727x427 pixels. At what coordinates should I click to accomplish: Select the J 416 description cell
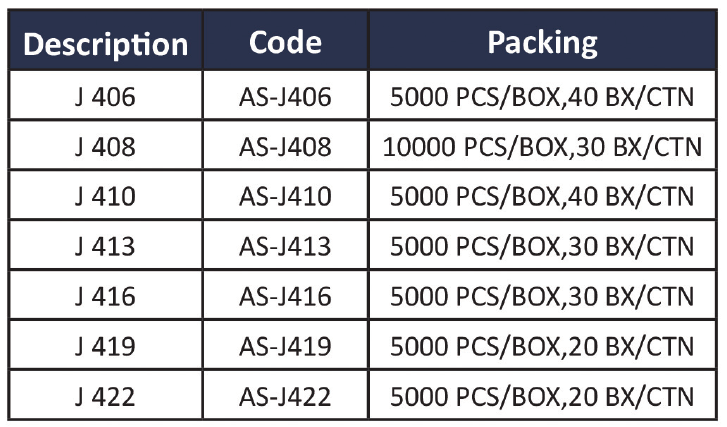click(x=105, y=296)
